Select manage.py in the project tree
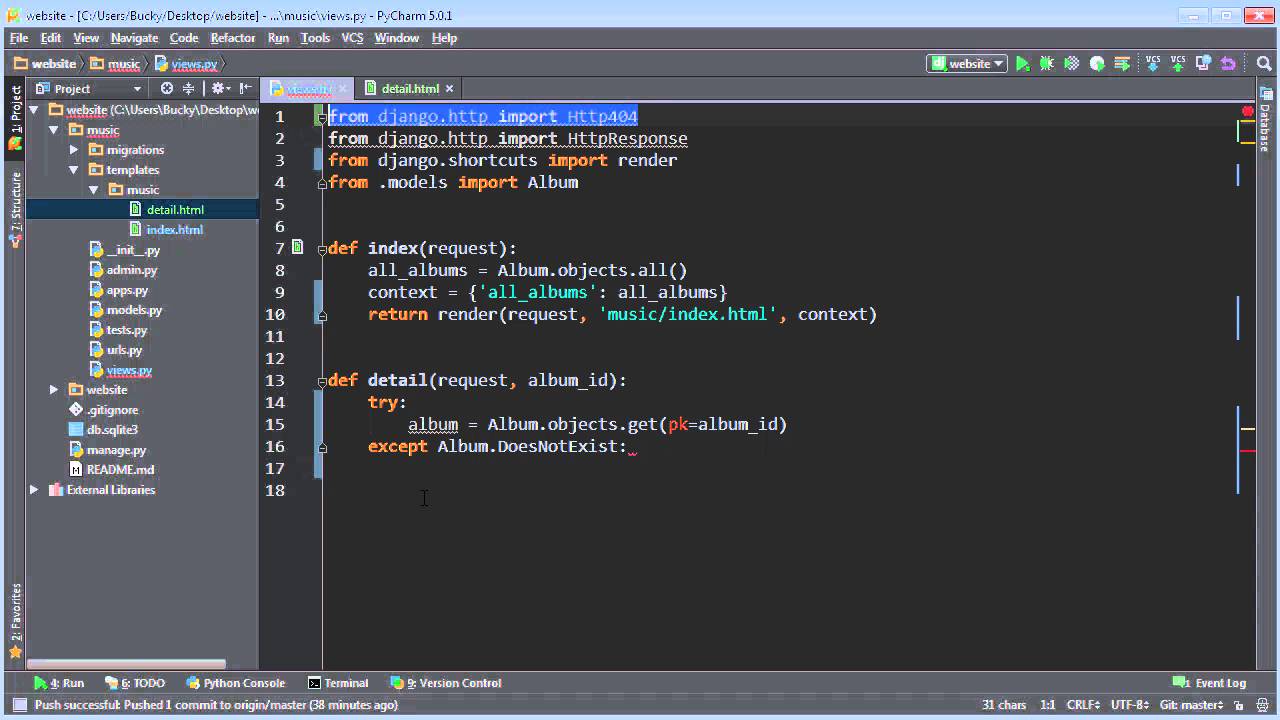This screenshot has height=720, width=1280. [116, 450]
